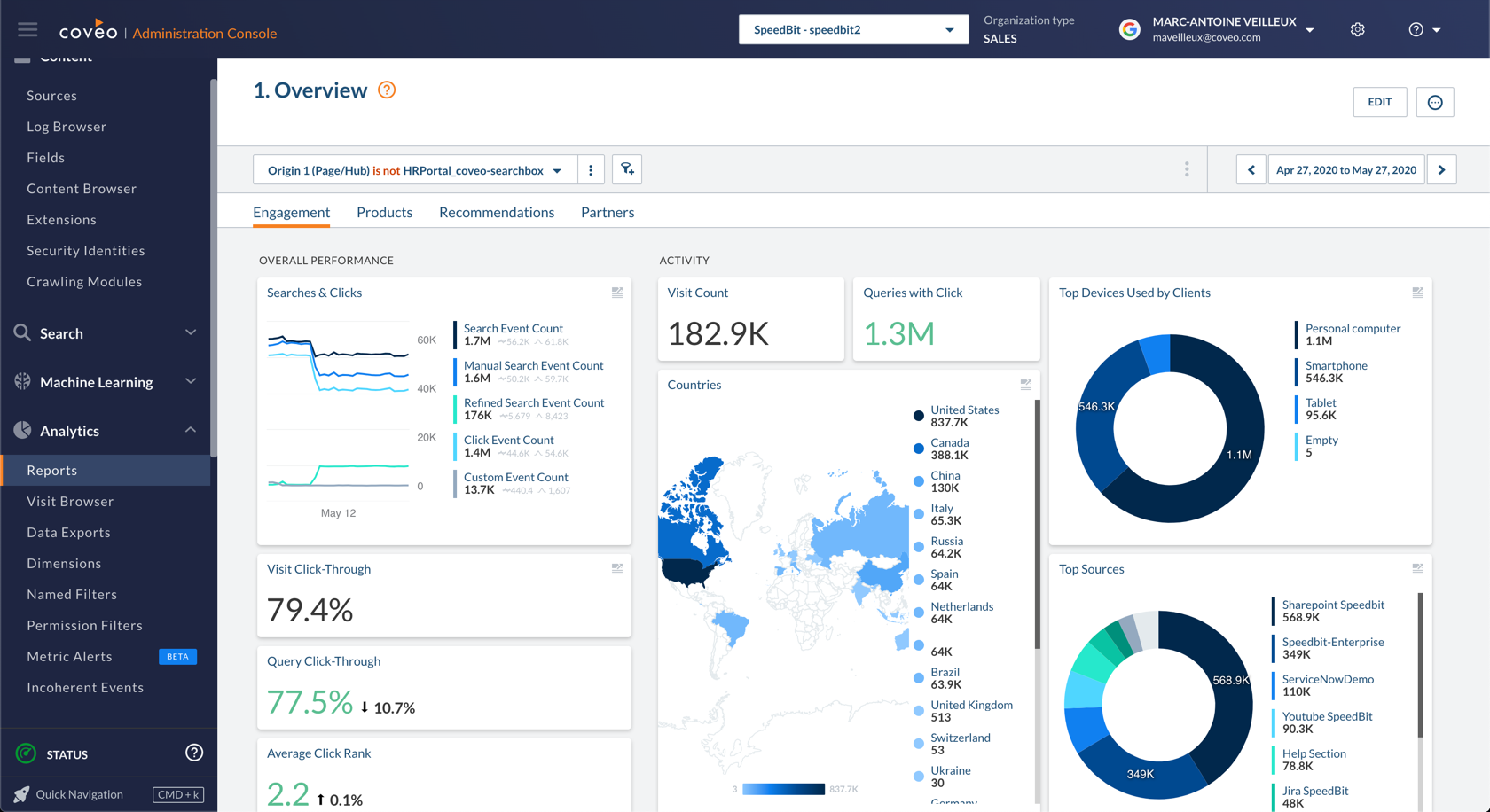
Task: Click the add filter funnel icon
Action: 627,169
